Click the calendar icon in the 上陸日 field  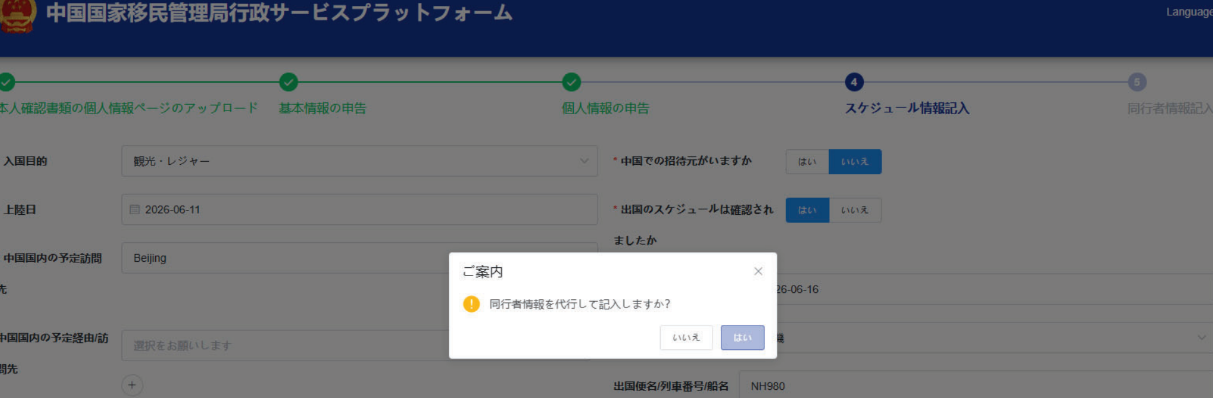135,210
